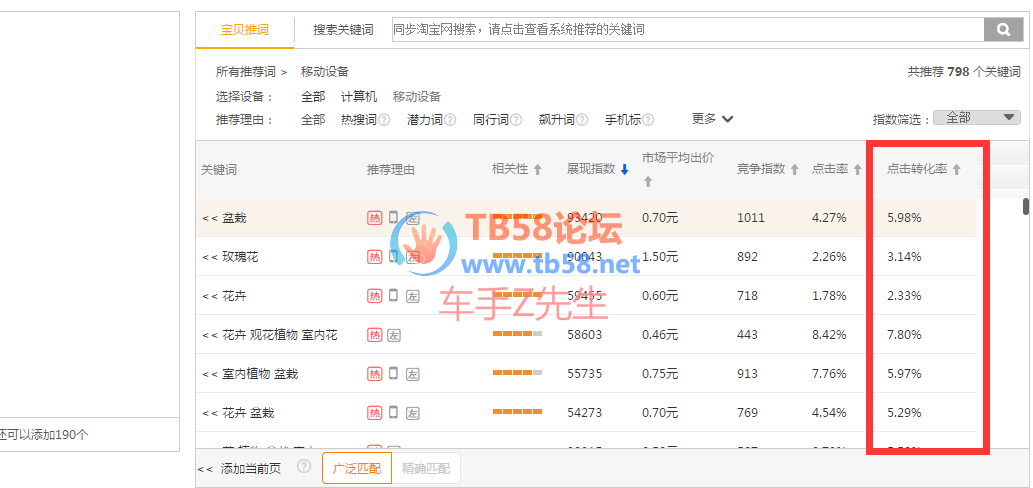This screenshot has height=488, width=1033.
Task: Switch to 精确匹配 match mode
Action: click(426, 468)
